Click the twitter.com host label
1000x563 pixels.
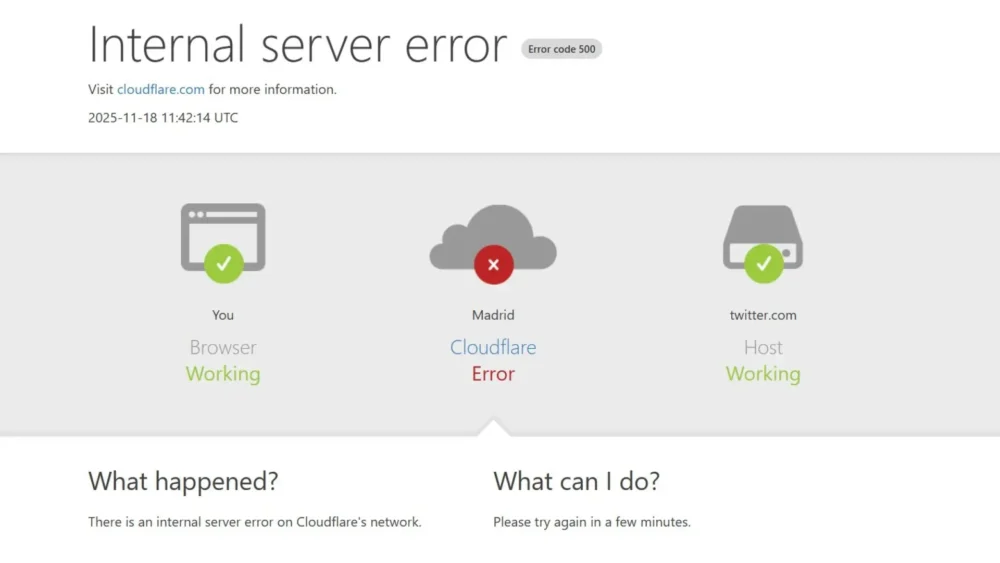763,315
